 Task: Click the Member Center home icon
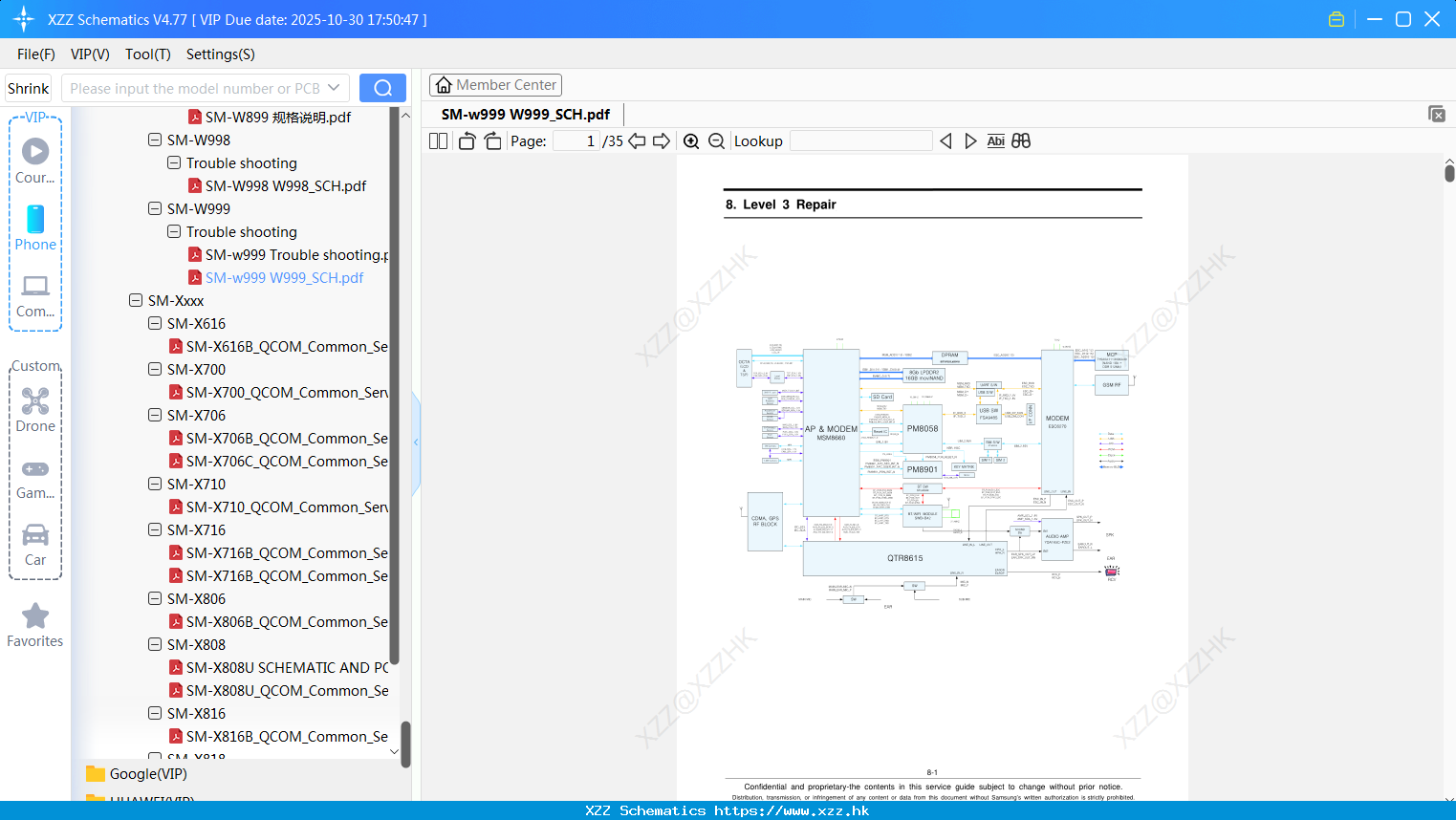(444, 85)
